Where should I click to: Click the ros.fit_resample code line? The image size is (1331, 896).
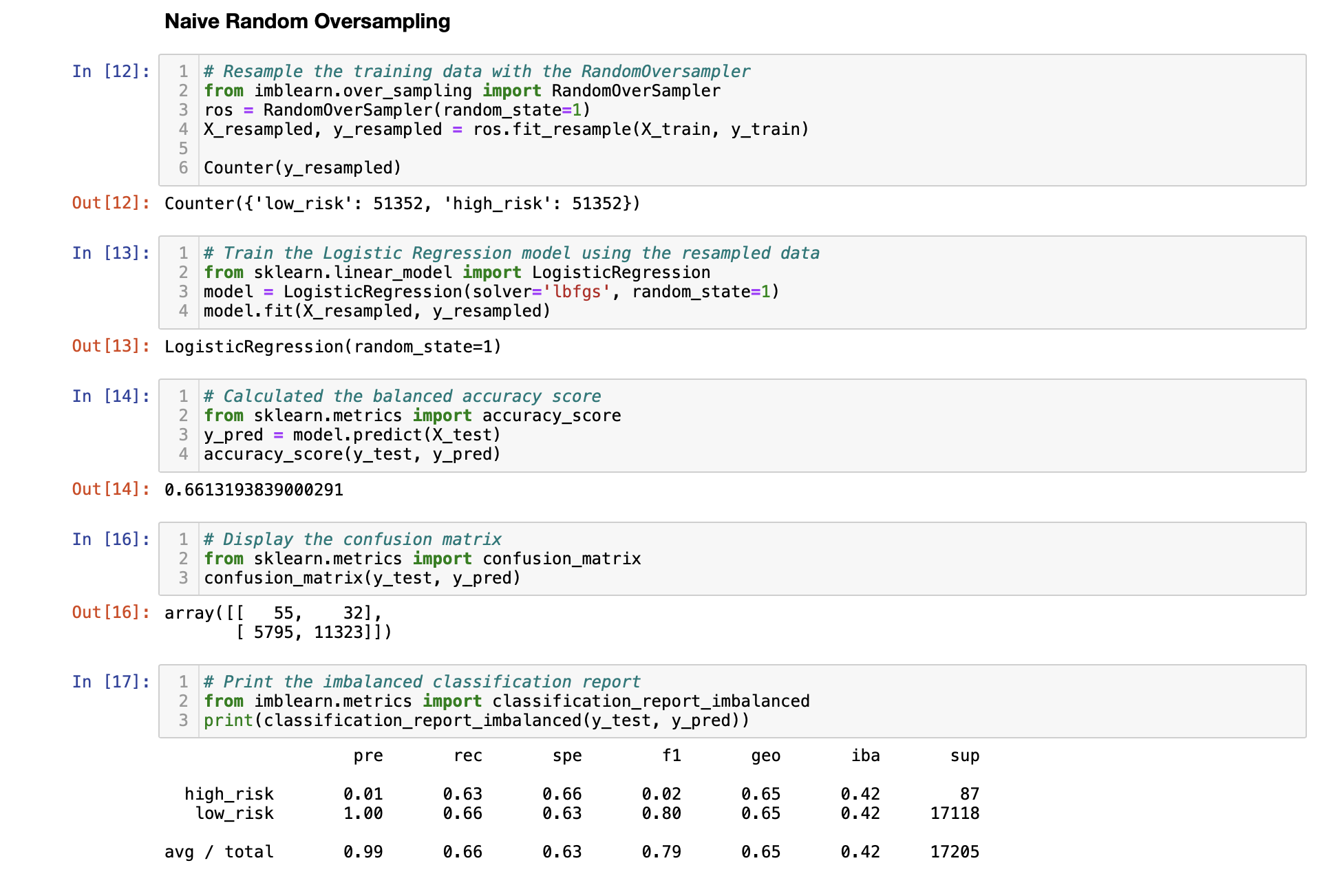(x=506, y=129)
